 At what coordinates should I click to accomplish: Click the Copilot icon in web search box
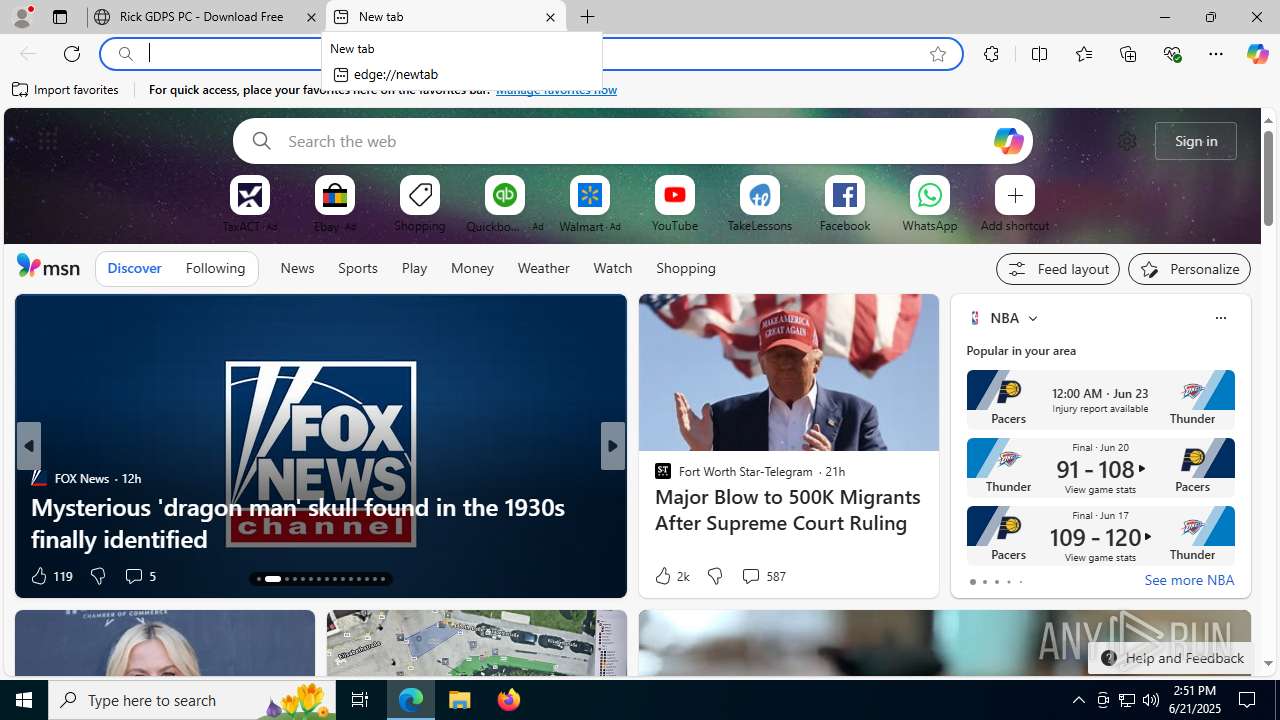1008,141
